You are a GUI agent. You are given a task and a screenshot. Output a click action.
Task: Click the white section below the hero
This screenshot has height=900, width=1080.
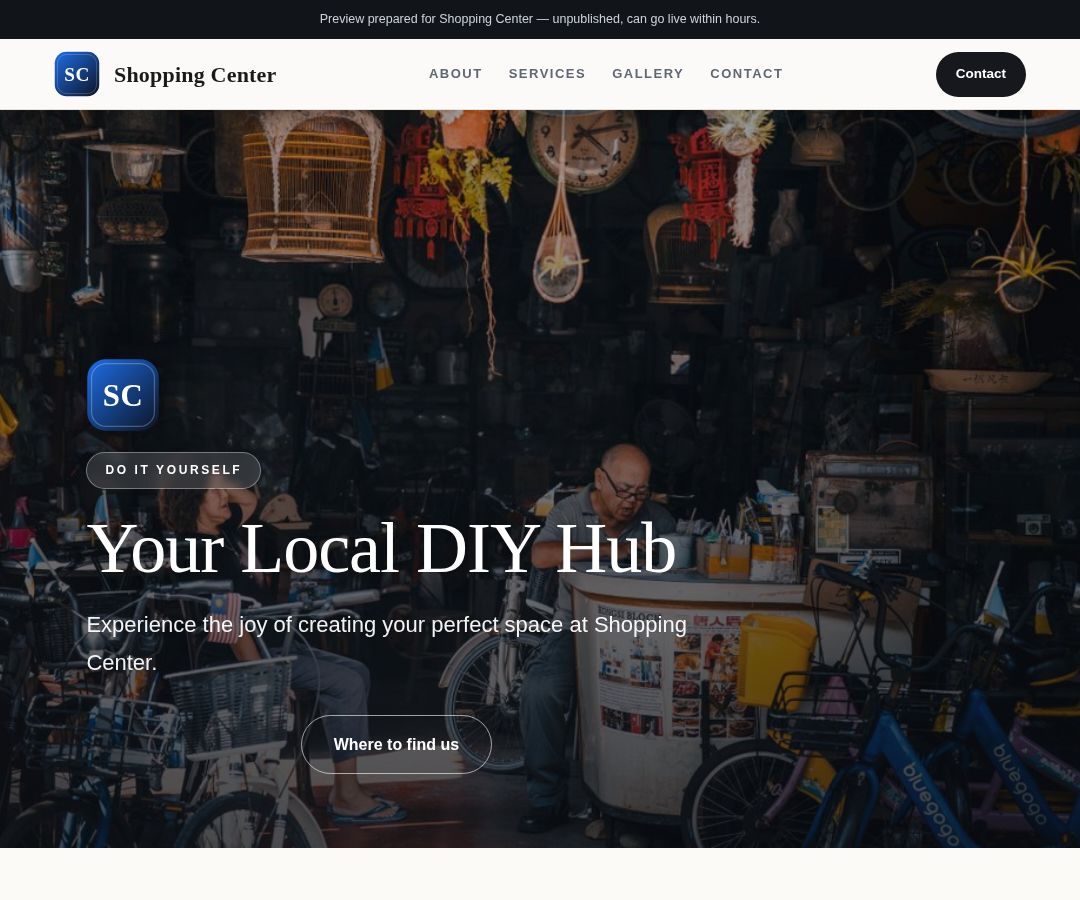pyautogui.click(x=540, y=874)
